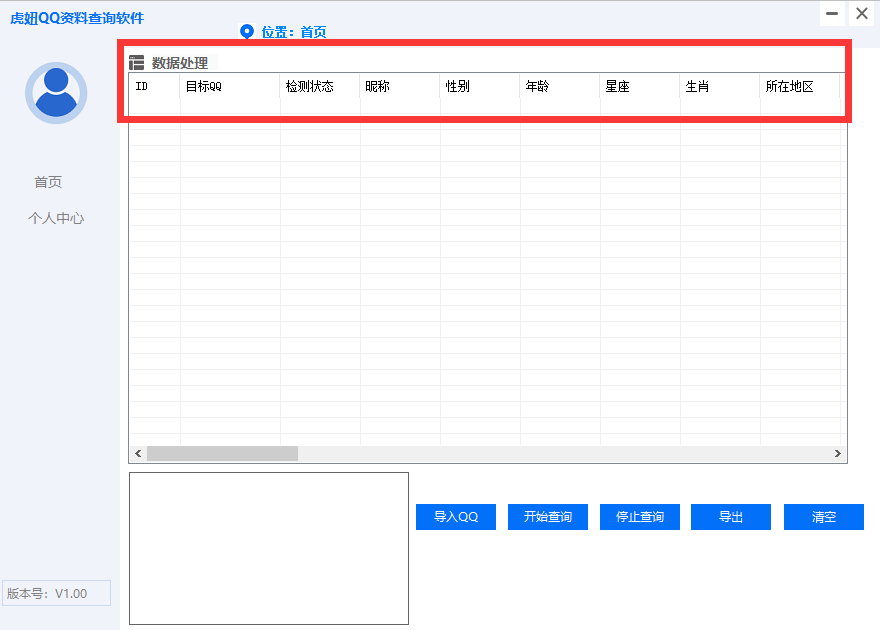Click the 位置: 首页 breadcrumb text
880x630 pixels.
pos(294,32)
